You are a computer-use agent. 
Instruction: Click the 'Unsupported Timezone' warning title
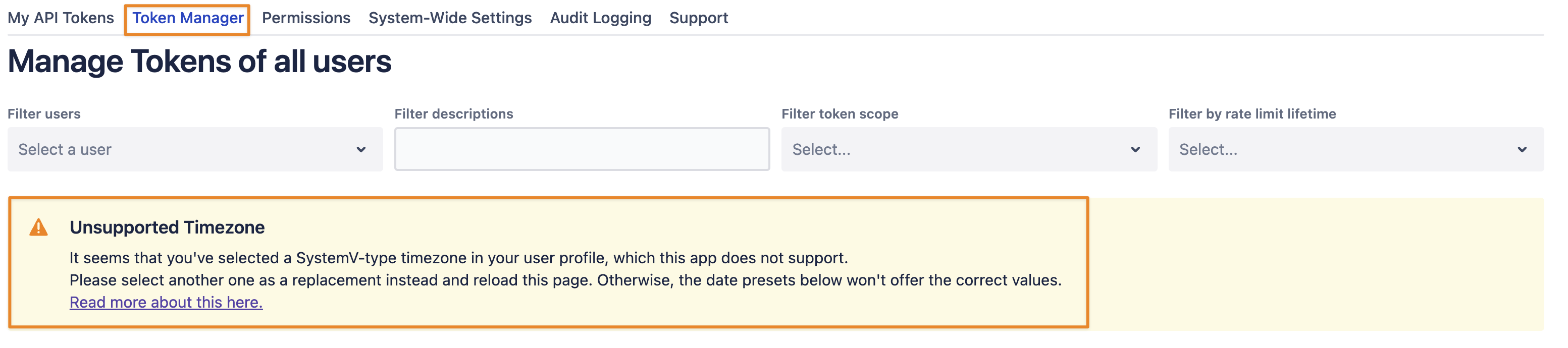point(167,227)
